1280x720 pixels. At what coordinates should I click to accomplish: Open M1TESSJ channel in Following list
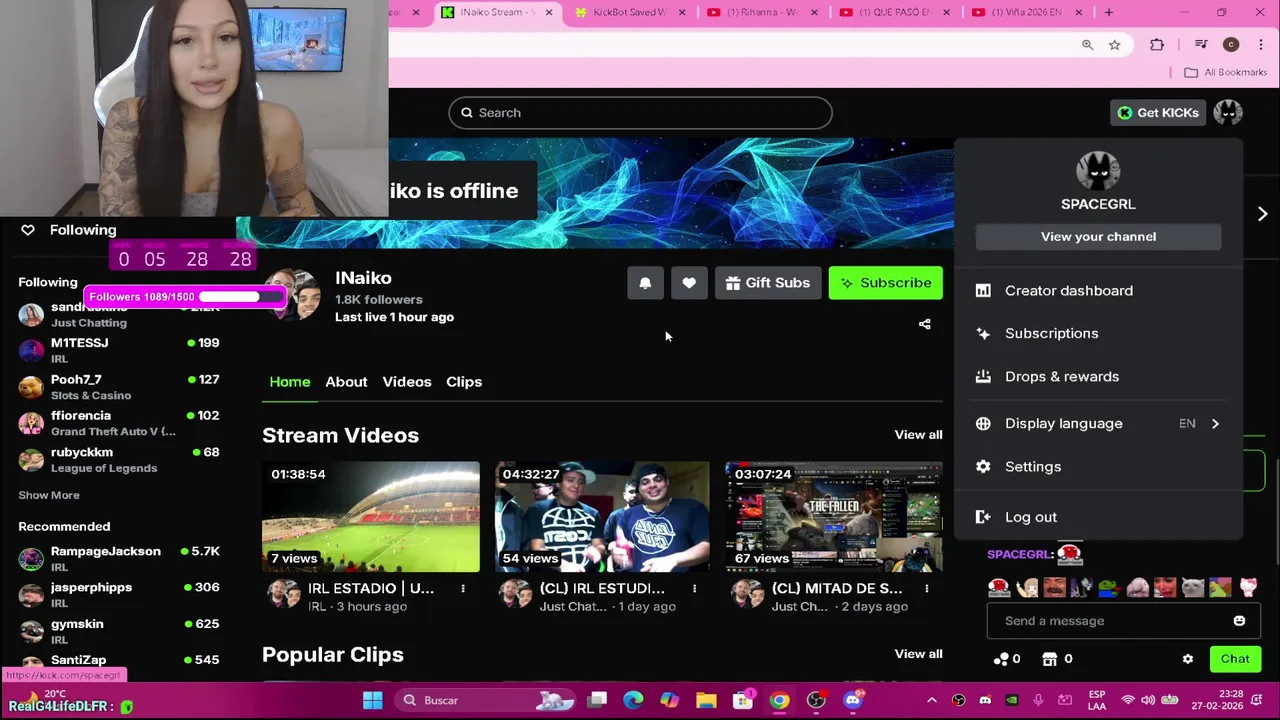[120, 350]
